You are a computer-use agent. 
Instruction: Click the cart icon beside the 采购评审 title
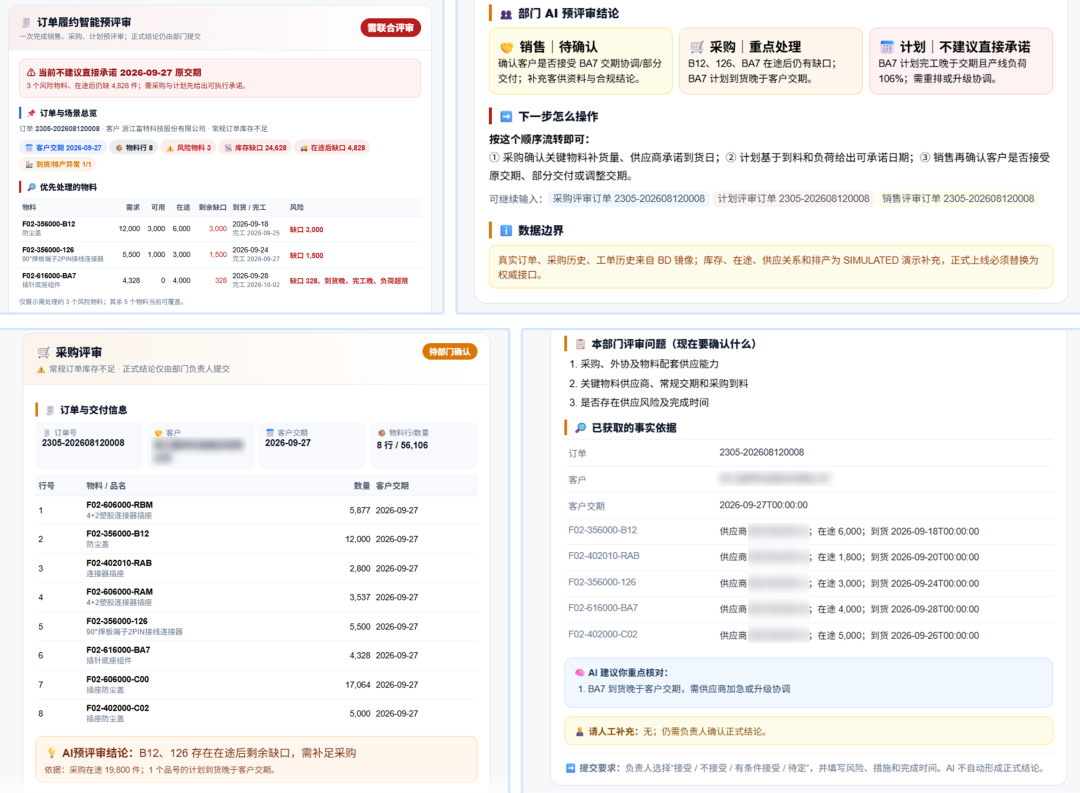tap(43, 352)
